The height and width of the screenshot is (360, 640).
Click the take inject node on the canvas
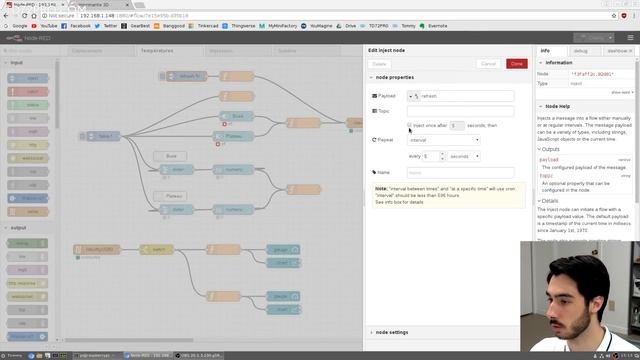[104, 136]
